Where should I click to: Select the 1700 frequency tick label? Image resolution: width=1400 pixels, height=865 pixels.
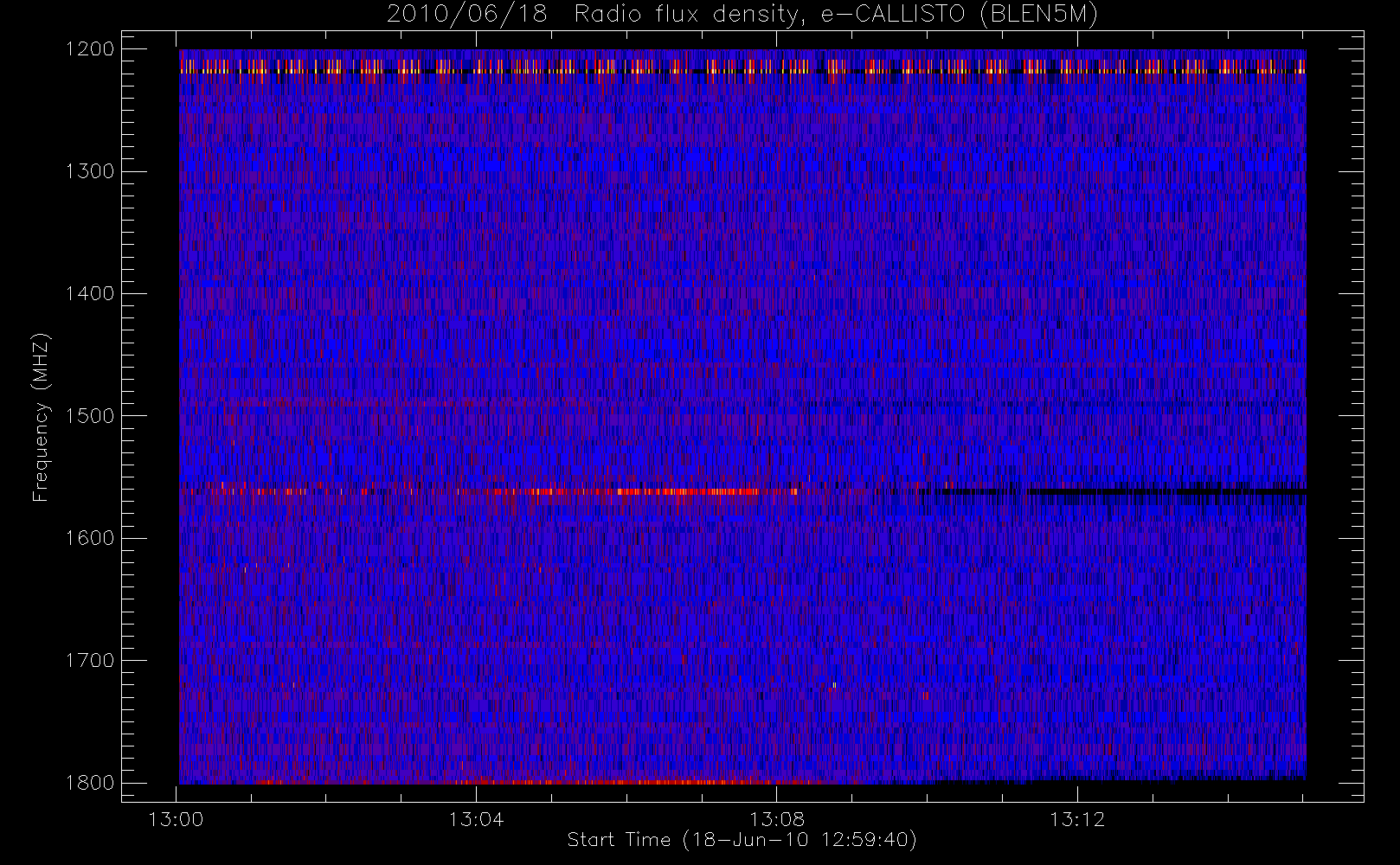click(90, 660)
